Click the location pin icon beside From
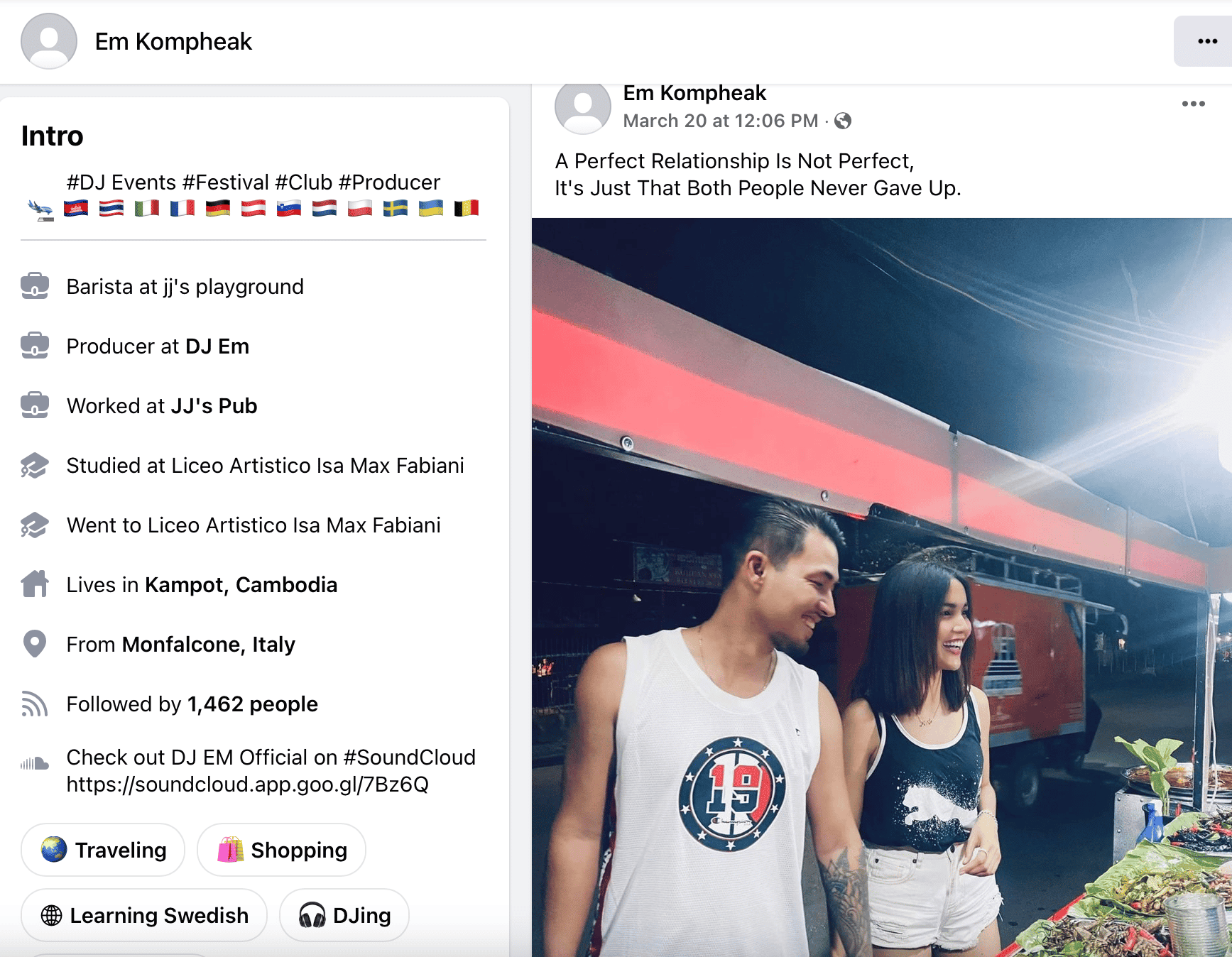The width and height of the screenshot is (1232, 957). coord(35,644)
